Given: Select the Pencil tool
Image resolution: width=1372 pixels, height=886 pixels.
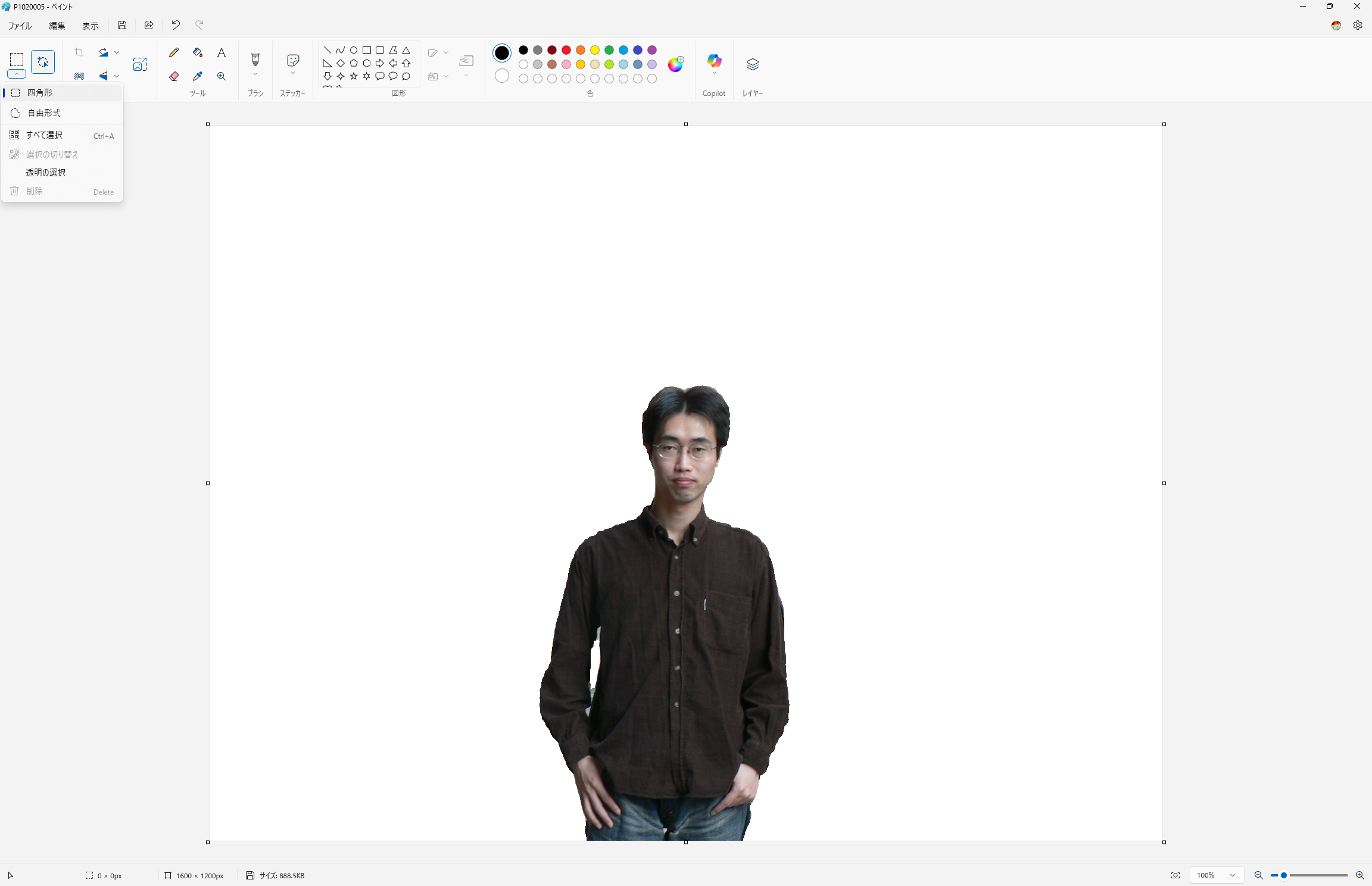Looking at the screenshot, I should click(x=173, y=52).
